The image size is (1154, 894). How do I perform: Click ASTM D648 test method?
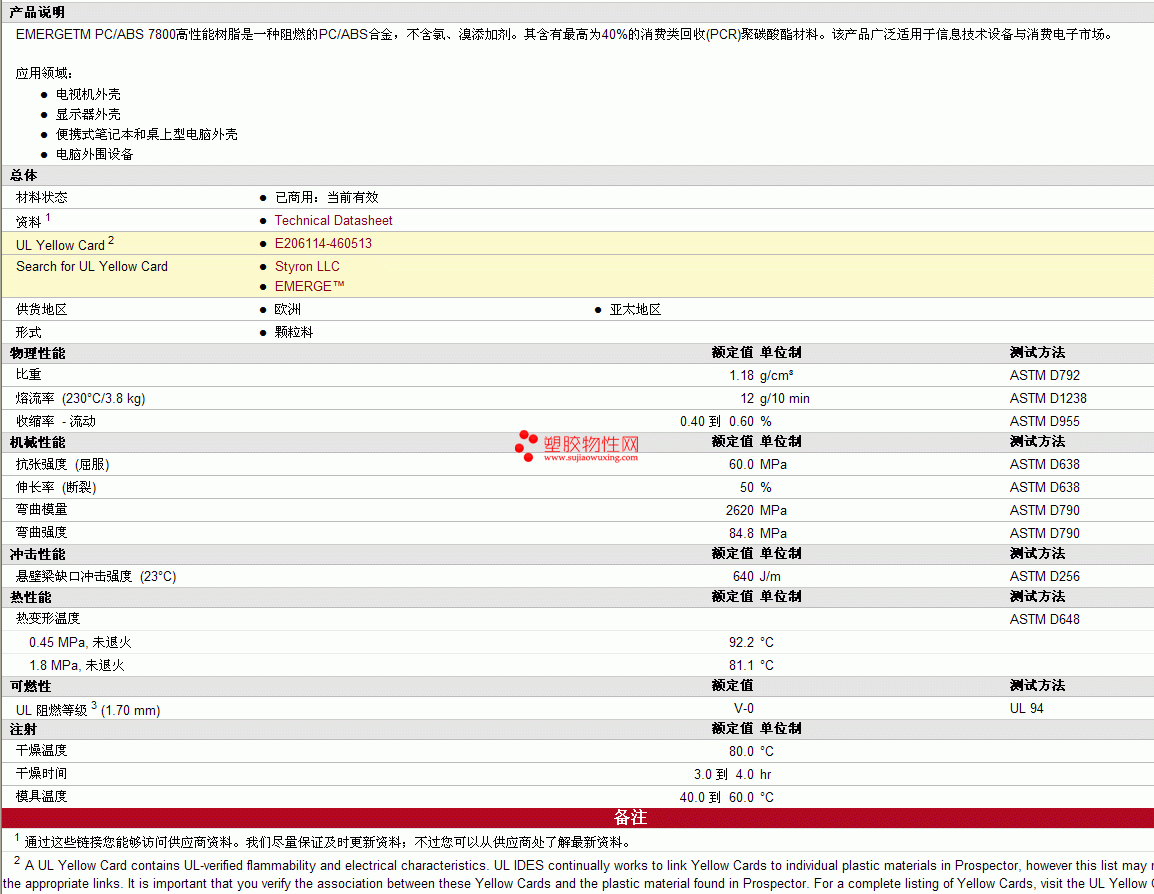[x=1044, y=620]
